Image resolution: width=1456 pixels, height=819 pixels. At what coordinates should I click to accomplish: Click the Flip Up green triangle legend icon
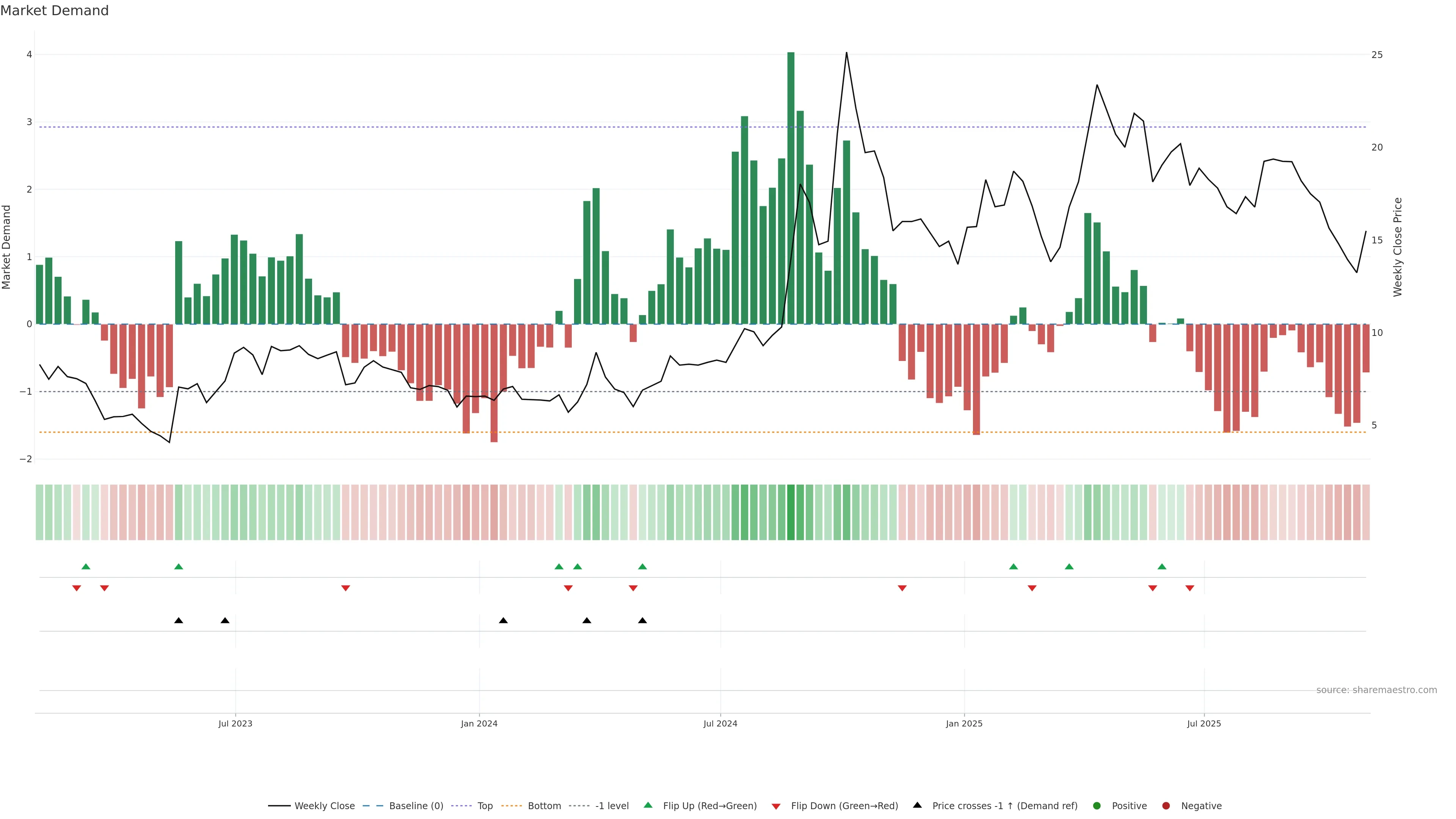click(x=648, y=805)
